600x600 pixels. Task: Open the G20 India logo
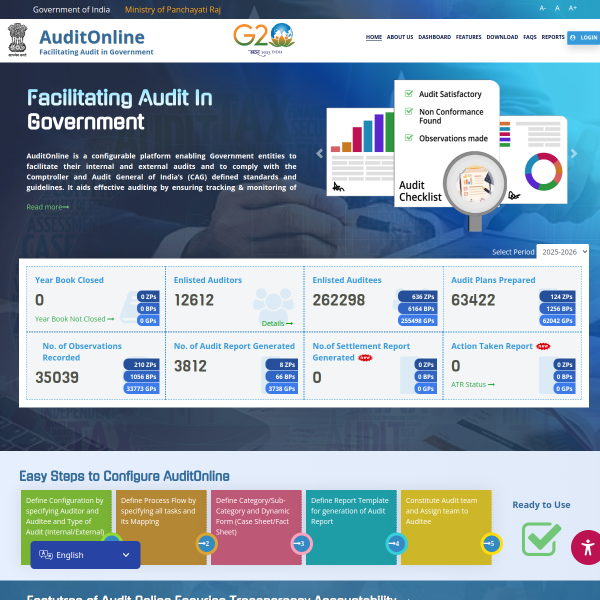coord(264,40)
